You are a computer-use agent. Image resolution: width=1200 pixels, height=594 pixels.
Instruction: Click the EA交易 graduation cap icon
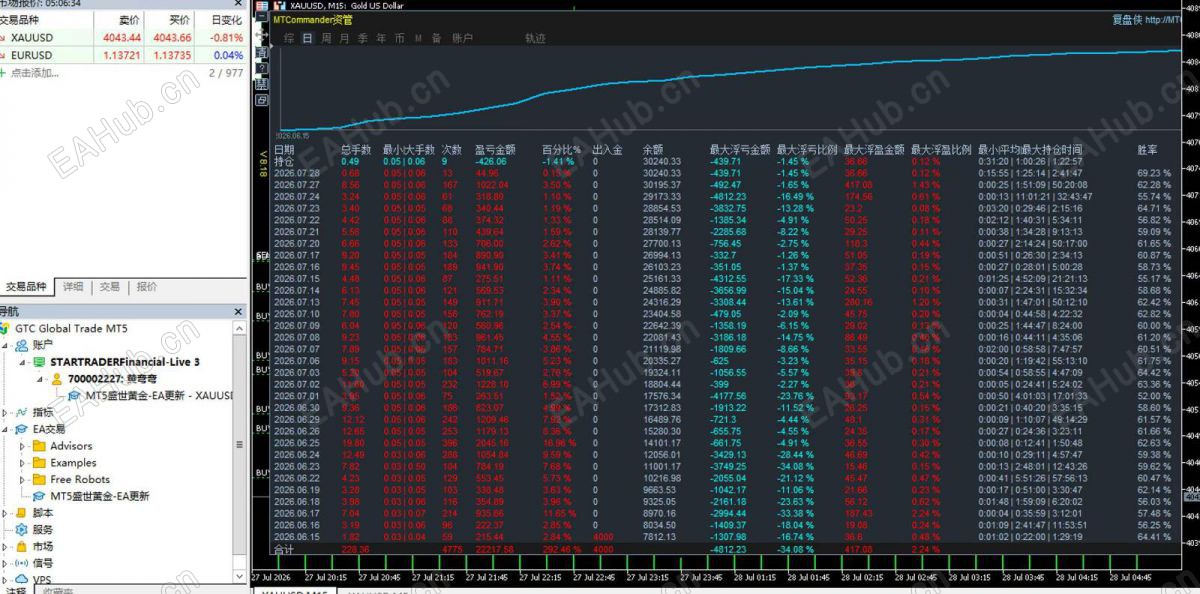click(20, 429)
